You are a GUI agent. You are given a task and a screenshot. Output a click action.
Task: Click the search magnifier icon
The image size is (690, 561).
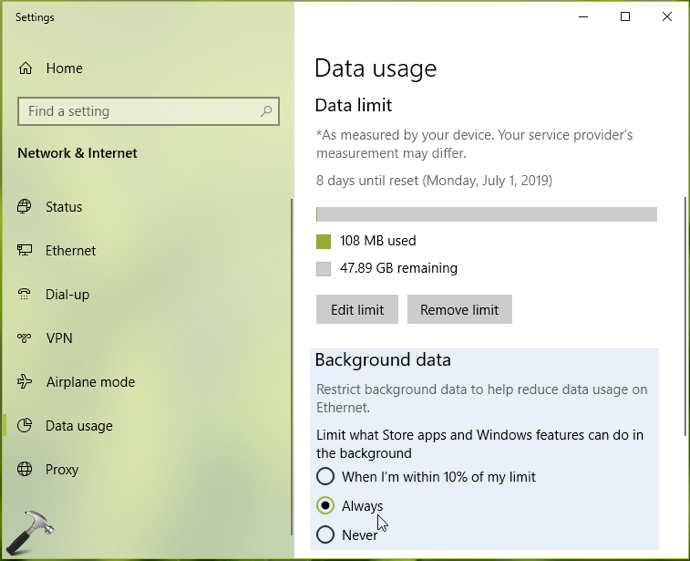(266, 111)
